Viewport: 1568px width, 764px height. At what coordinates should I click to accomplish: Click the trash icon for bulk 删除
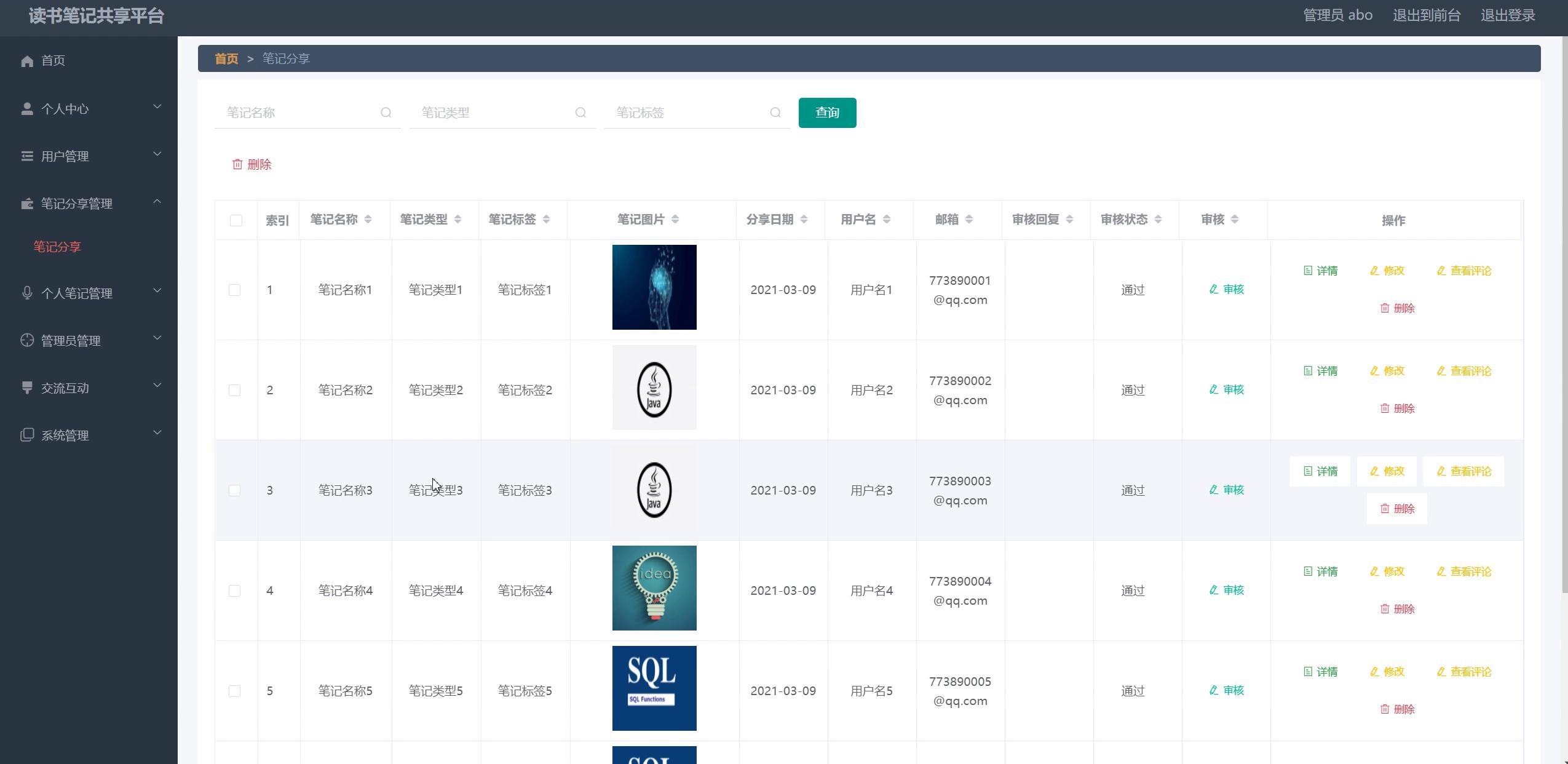coord(237,164)
